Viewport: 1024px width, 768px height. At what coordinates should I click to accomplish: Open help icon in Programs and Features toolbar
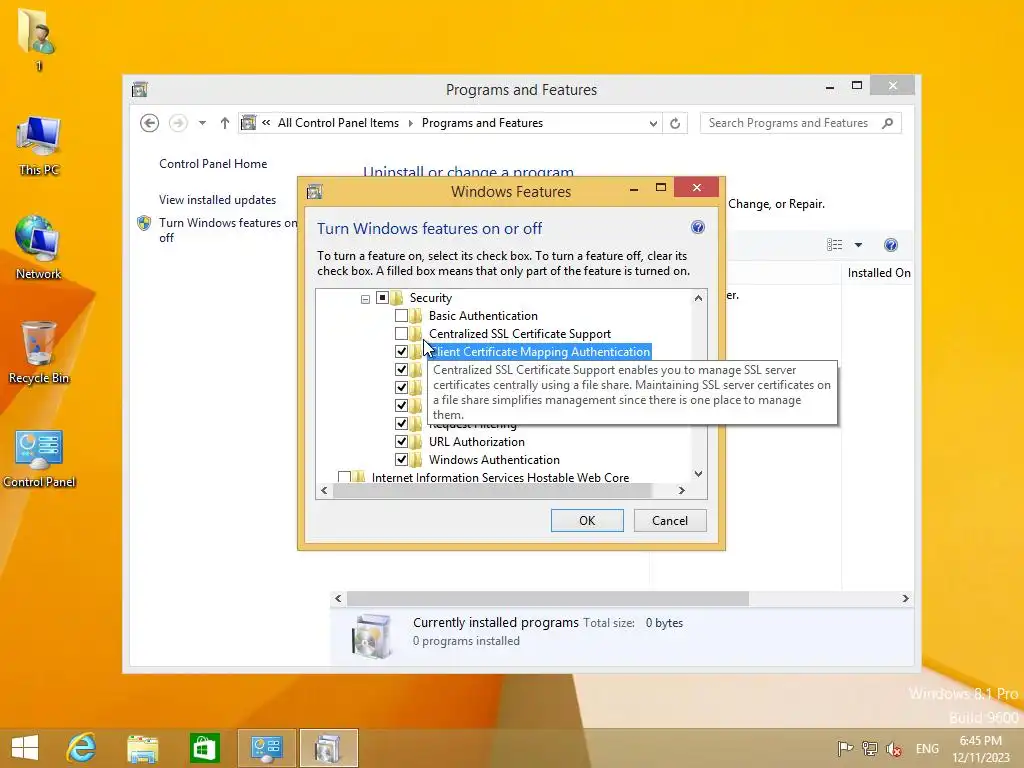point(891,245)
